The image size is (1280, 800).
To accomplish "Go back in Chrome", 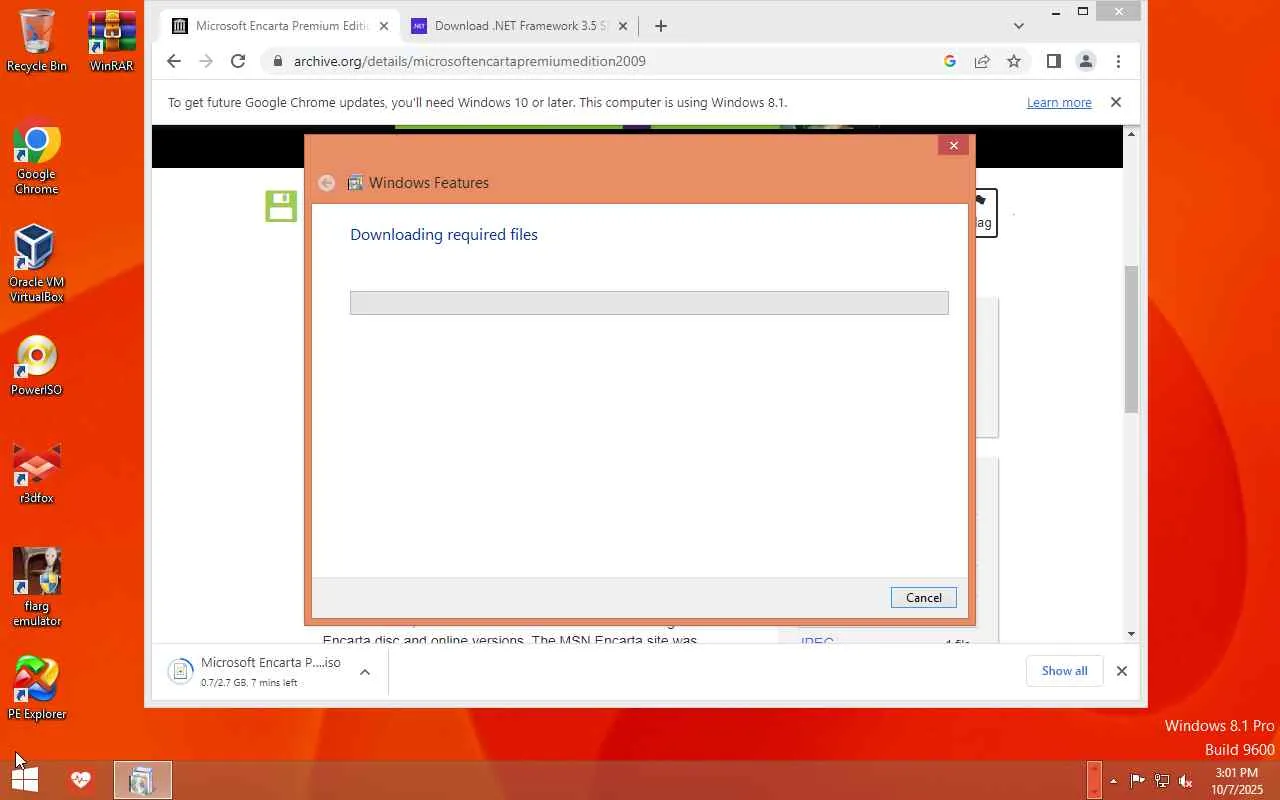I will click(x=174, y=61).
